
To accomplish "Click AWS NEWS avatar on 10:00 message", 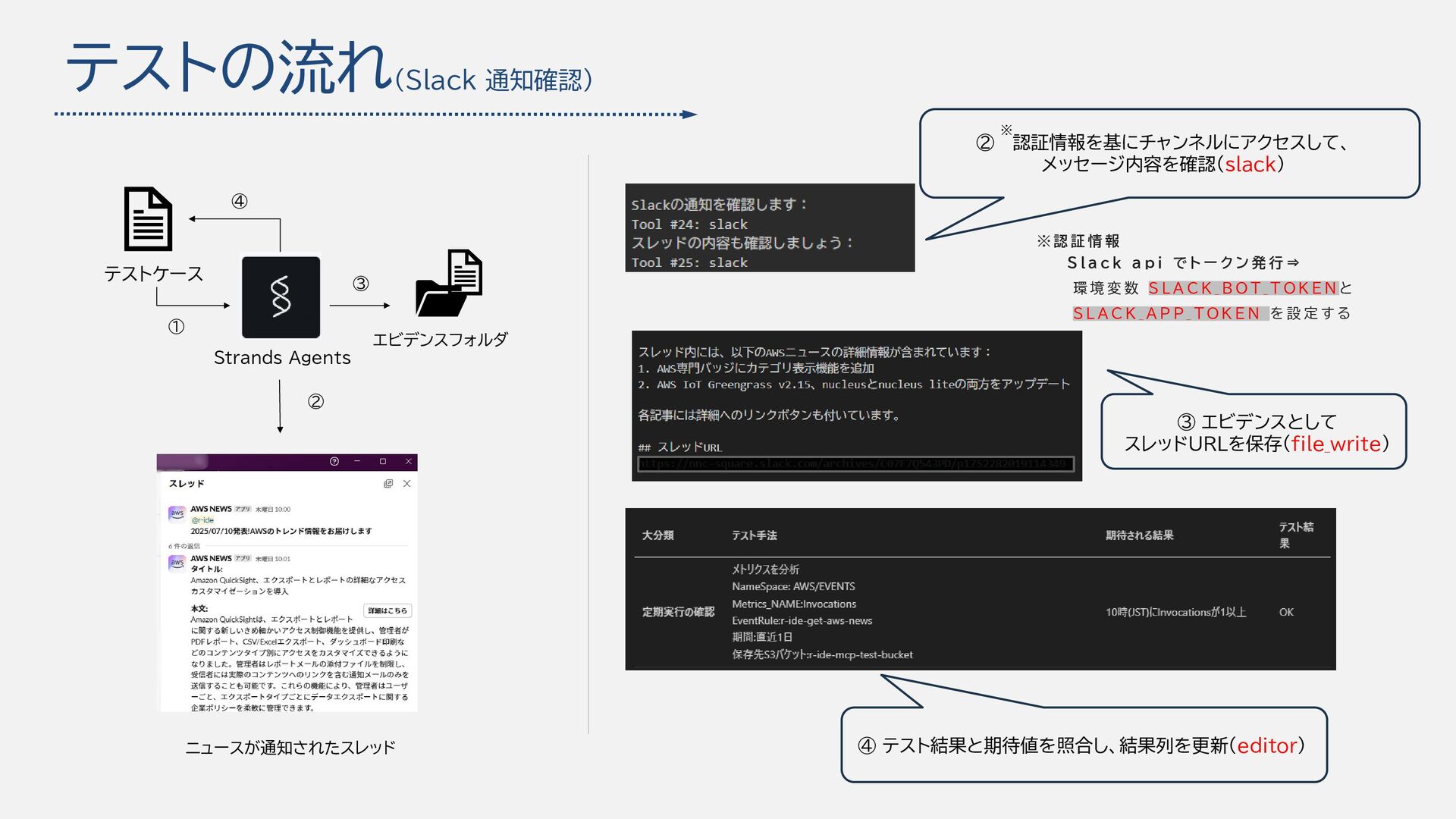I will click(177, 513).
